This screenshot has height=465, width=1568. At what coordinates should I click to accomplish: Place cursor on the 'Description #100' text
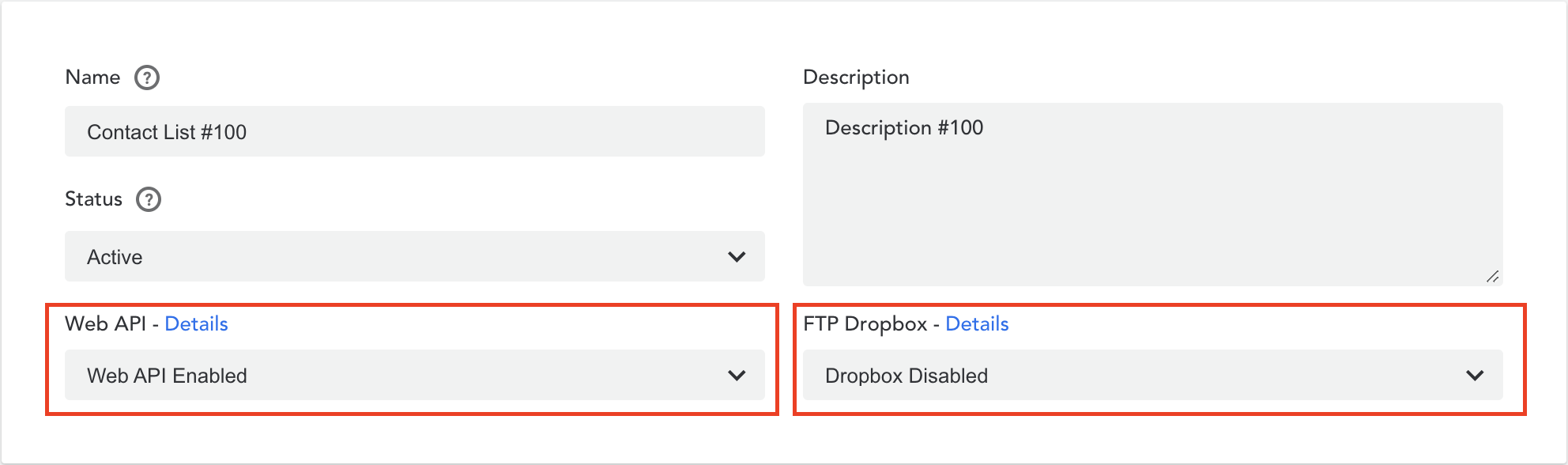click(904, 127)
